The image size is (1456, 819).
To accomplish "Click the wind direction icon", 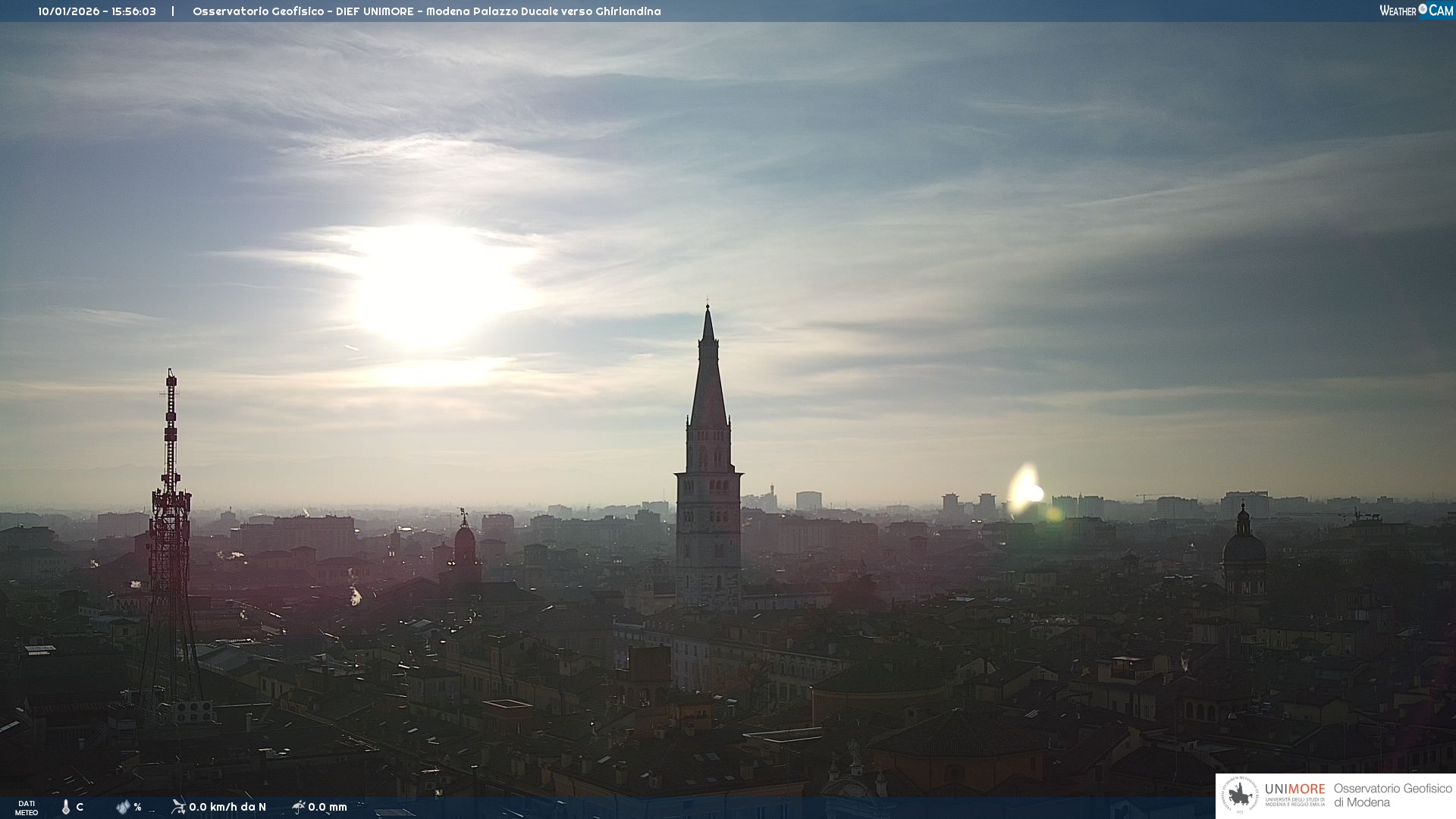I will pyautogui.click(x=178, y=807).
